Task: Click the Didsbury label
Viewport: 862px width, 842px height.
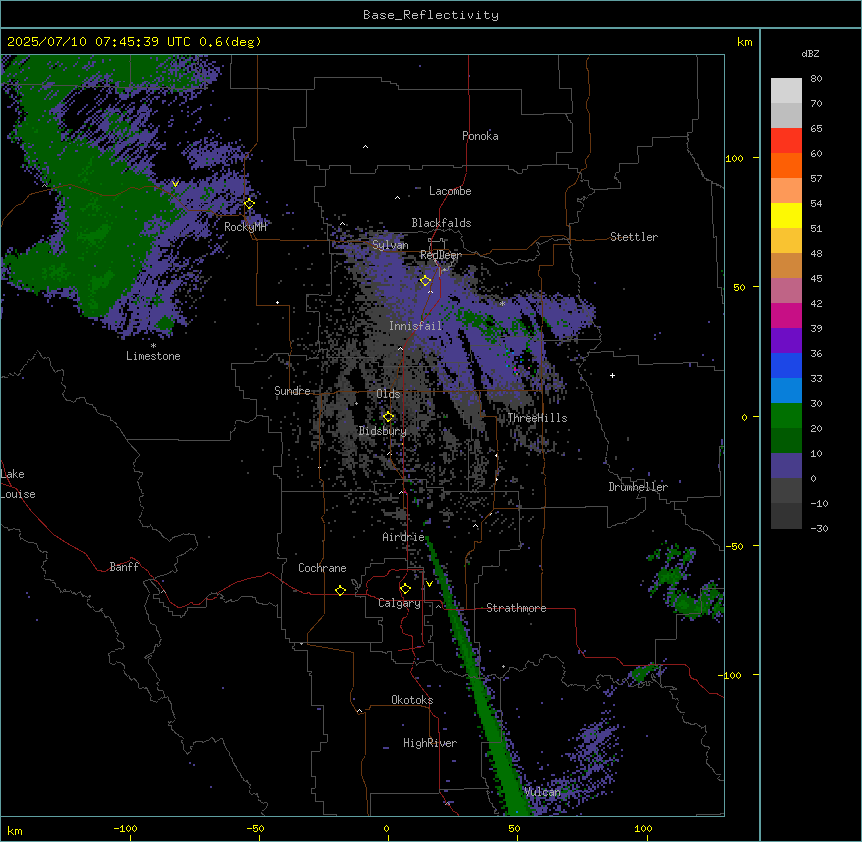Action: tap(383, 431)
